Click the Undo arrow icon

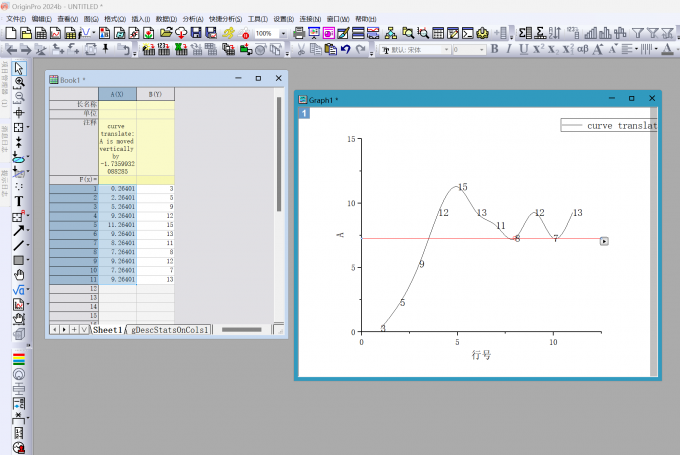pyautogui.click(x=345, y=49)
